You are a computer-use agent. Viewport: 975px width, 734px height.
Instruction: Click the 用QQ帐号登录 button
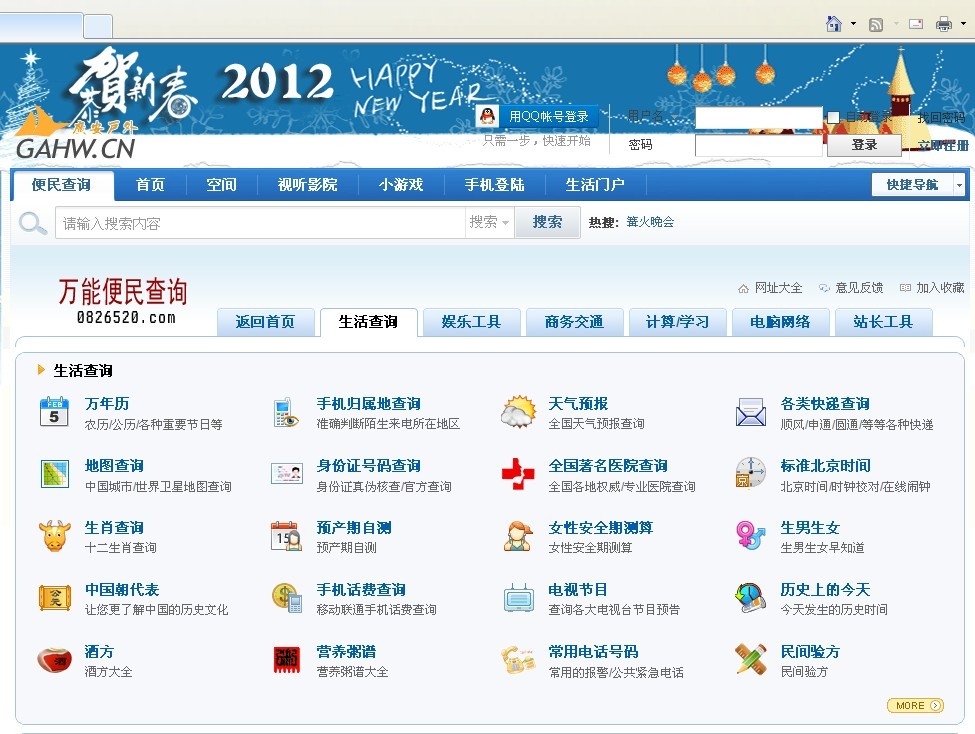pos(537,116)
